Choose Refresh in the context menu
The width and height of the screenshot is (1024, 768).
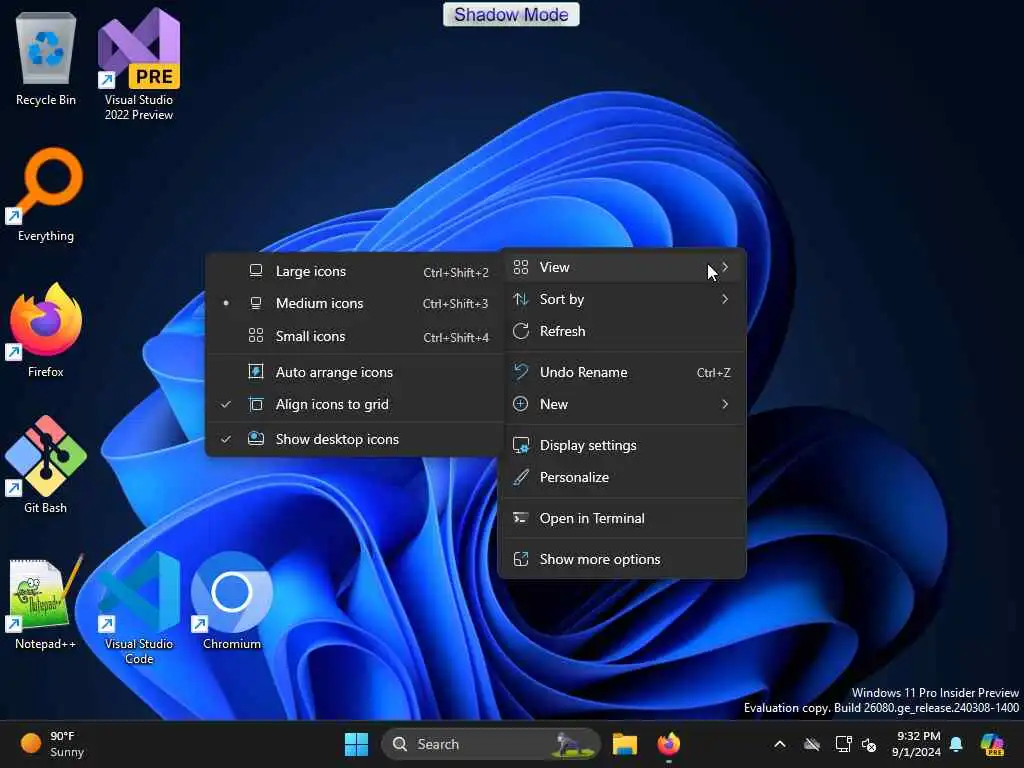click(622, 331)
